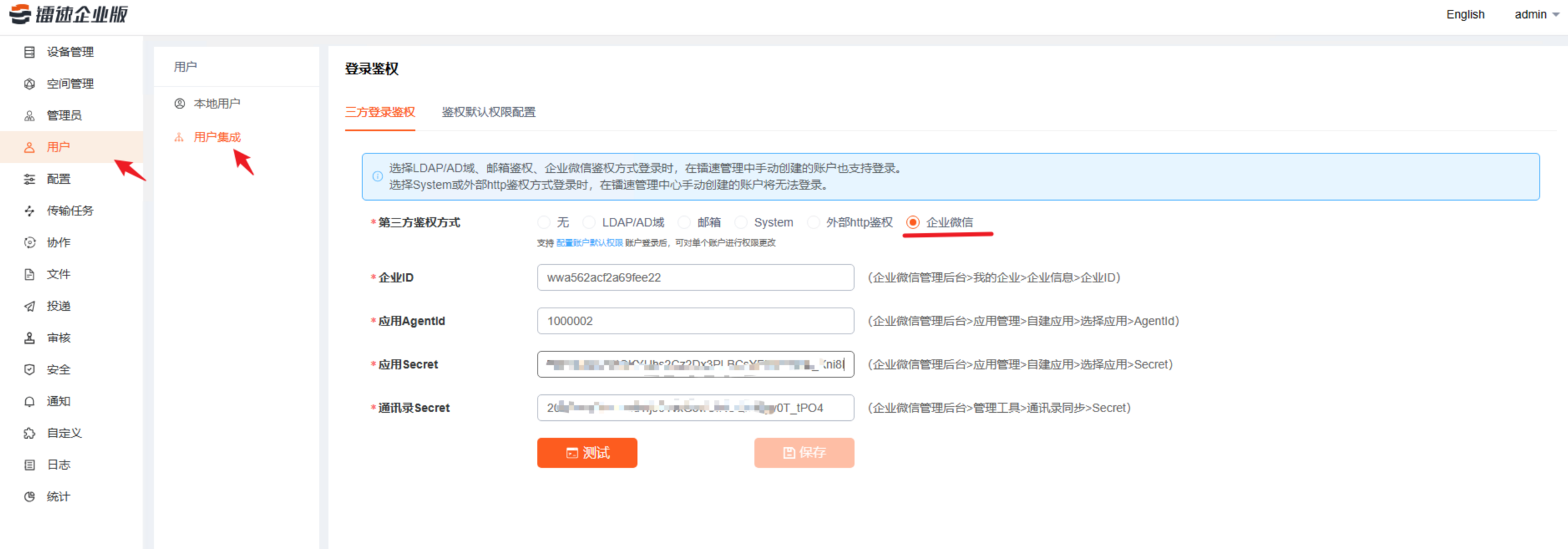Expand the admin account dropdown

coord(1536,14)
